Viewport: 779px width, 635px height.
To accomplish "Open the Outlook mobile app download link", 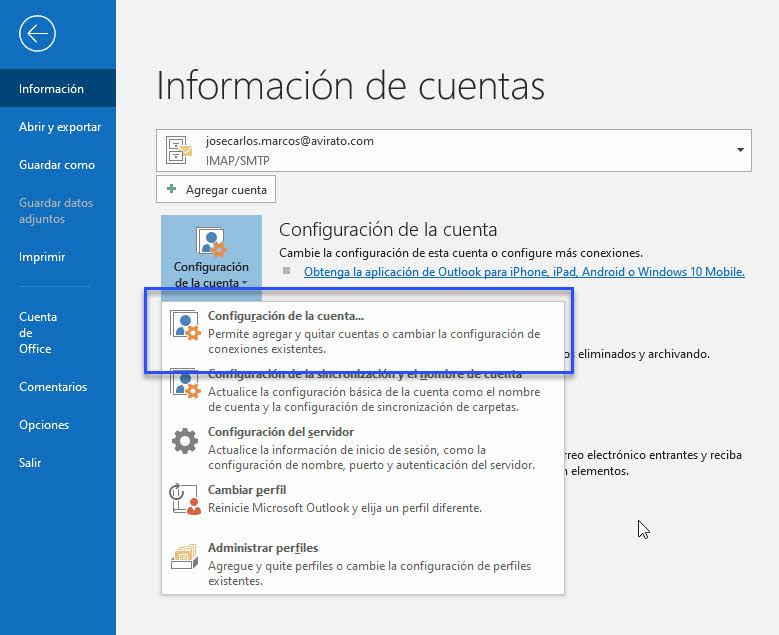I will (x=524, y=272).
